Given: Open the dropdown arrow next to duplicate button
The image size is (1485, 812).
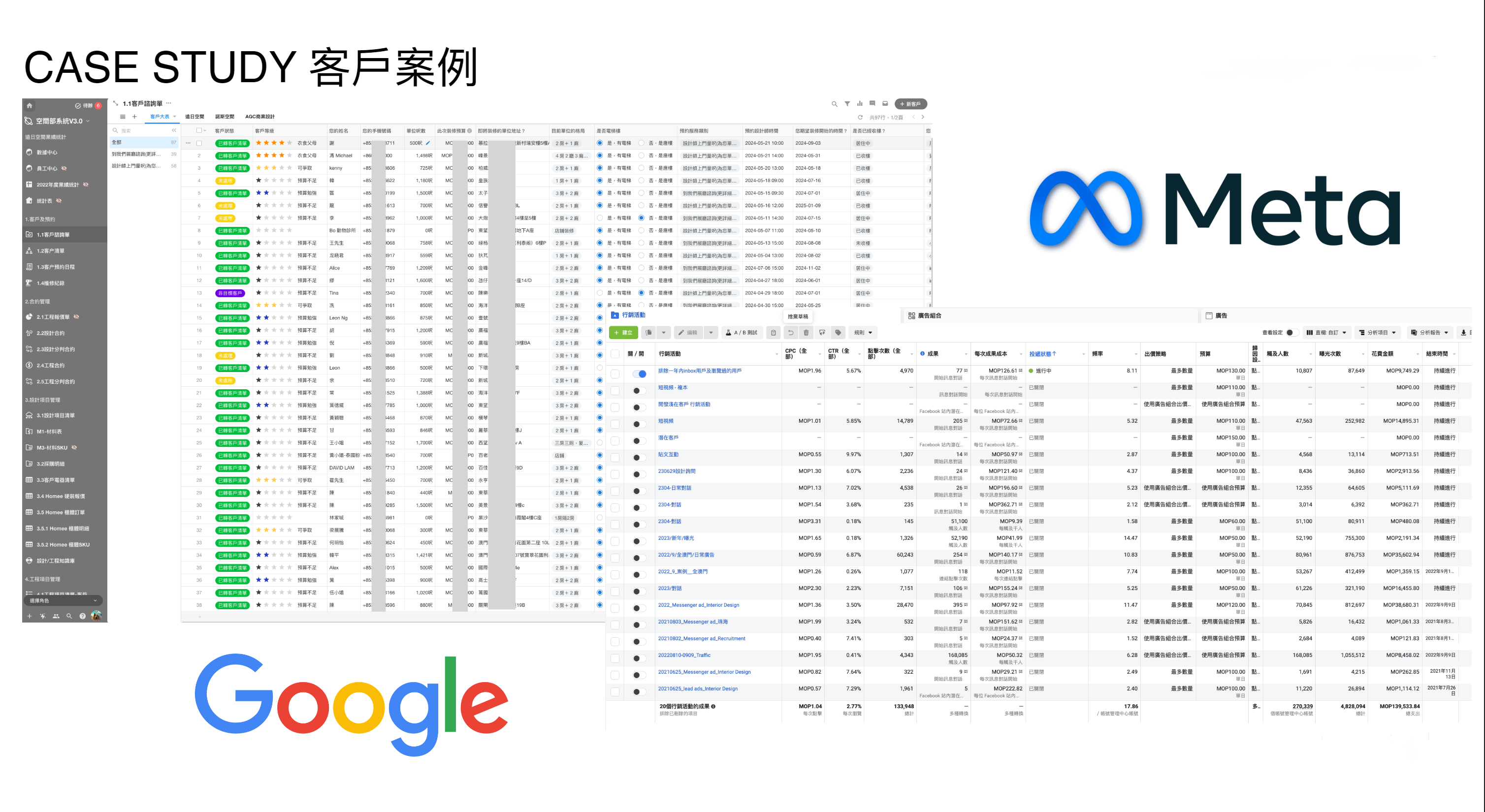Looking at the screenshot, I should tap(664, 333).
